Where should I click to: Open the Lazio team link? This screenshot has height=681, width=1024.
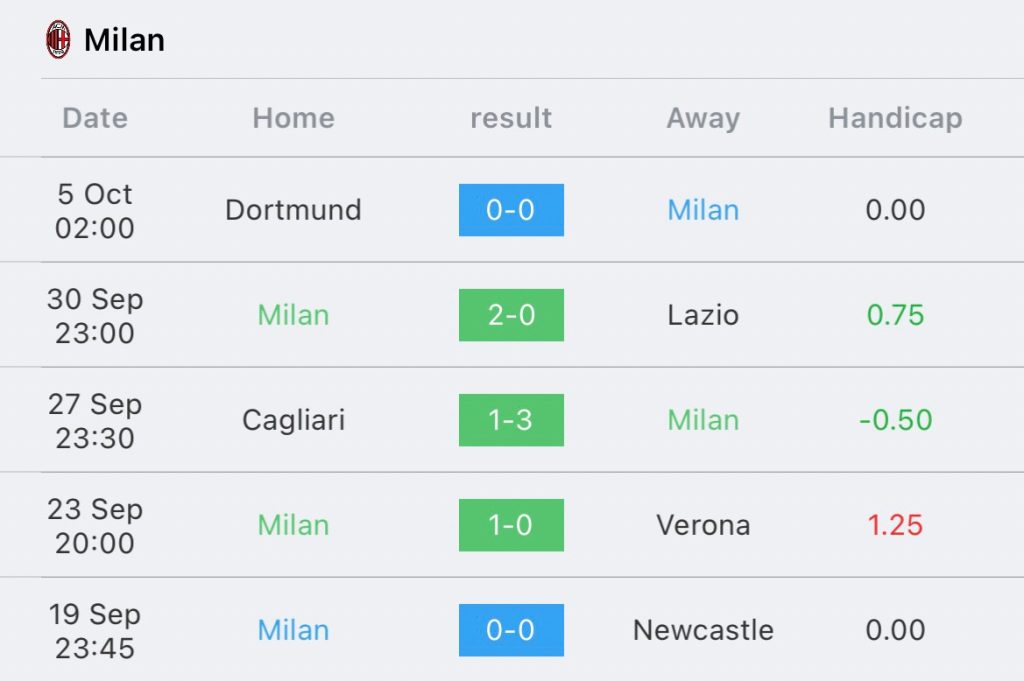pos(703,315)
